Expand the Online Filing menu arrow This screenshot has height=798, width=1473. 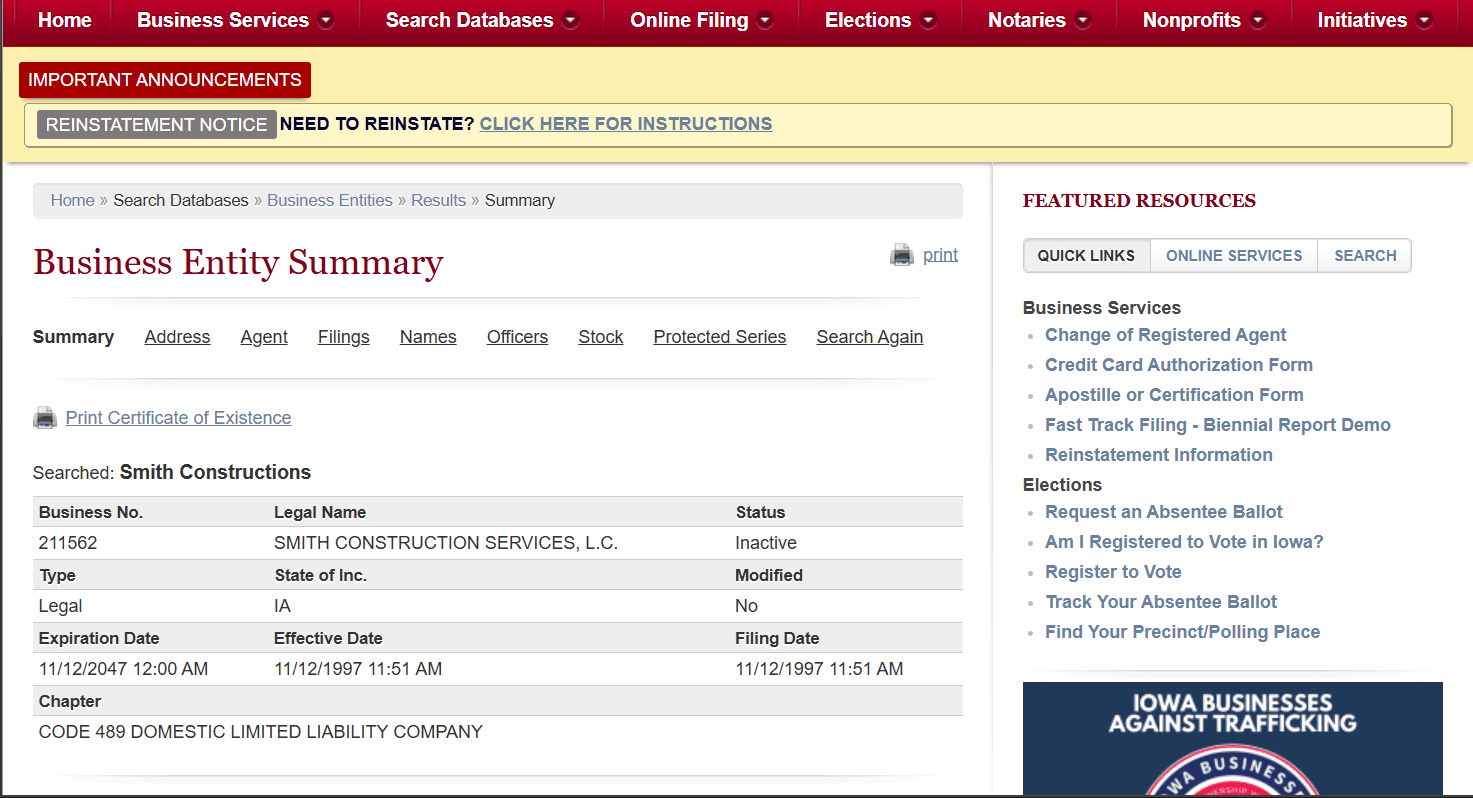(x=765, y=21)
